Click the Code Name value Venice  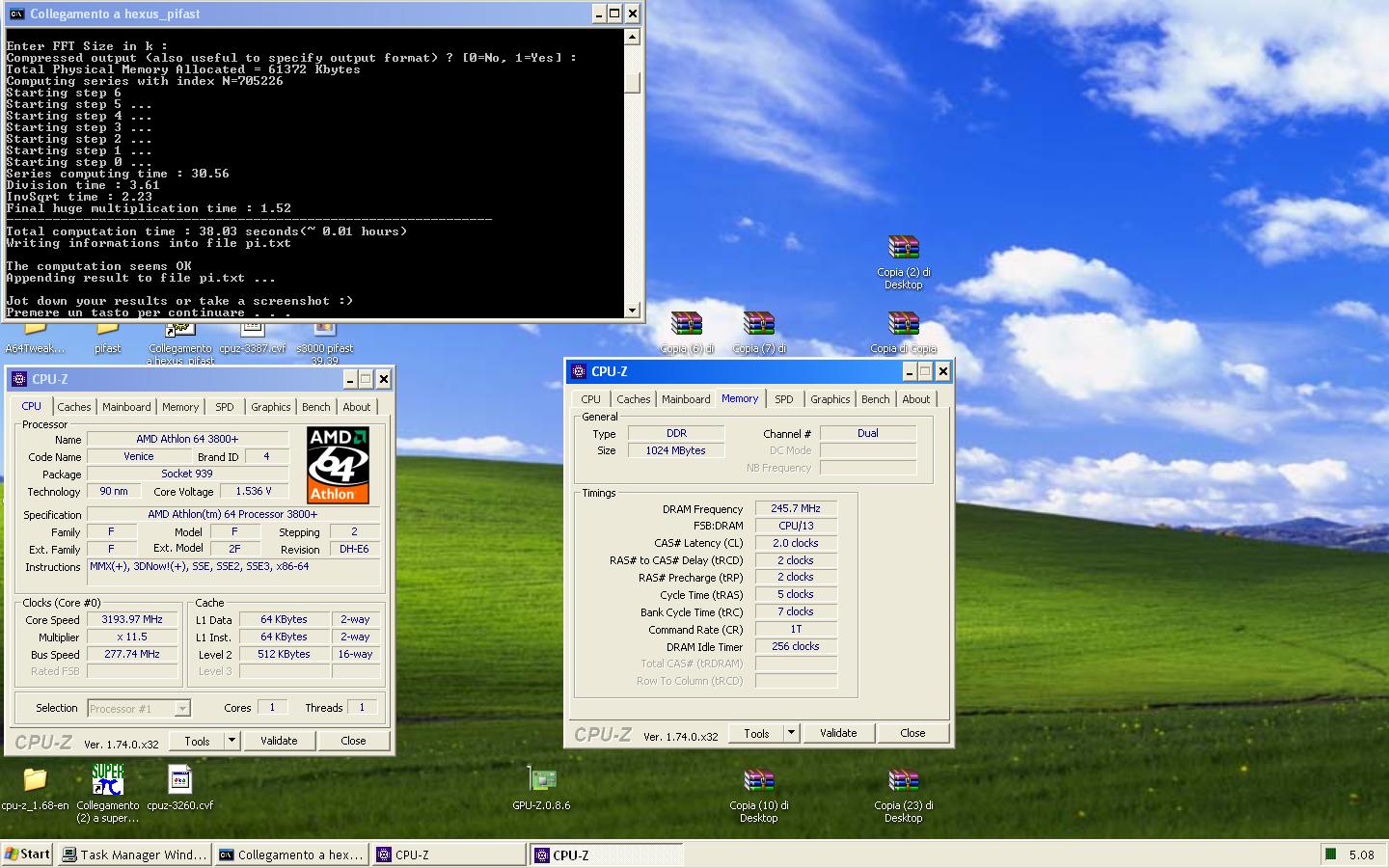(x=138, y=456)
